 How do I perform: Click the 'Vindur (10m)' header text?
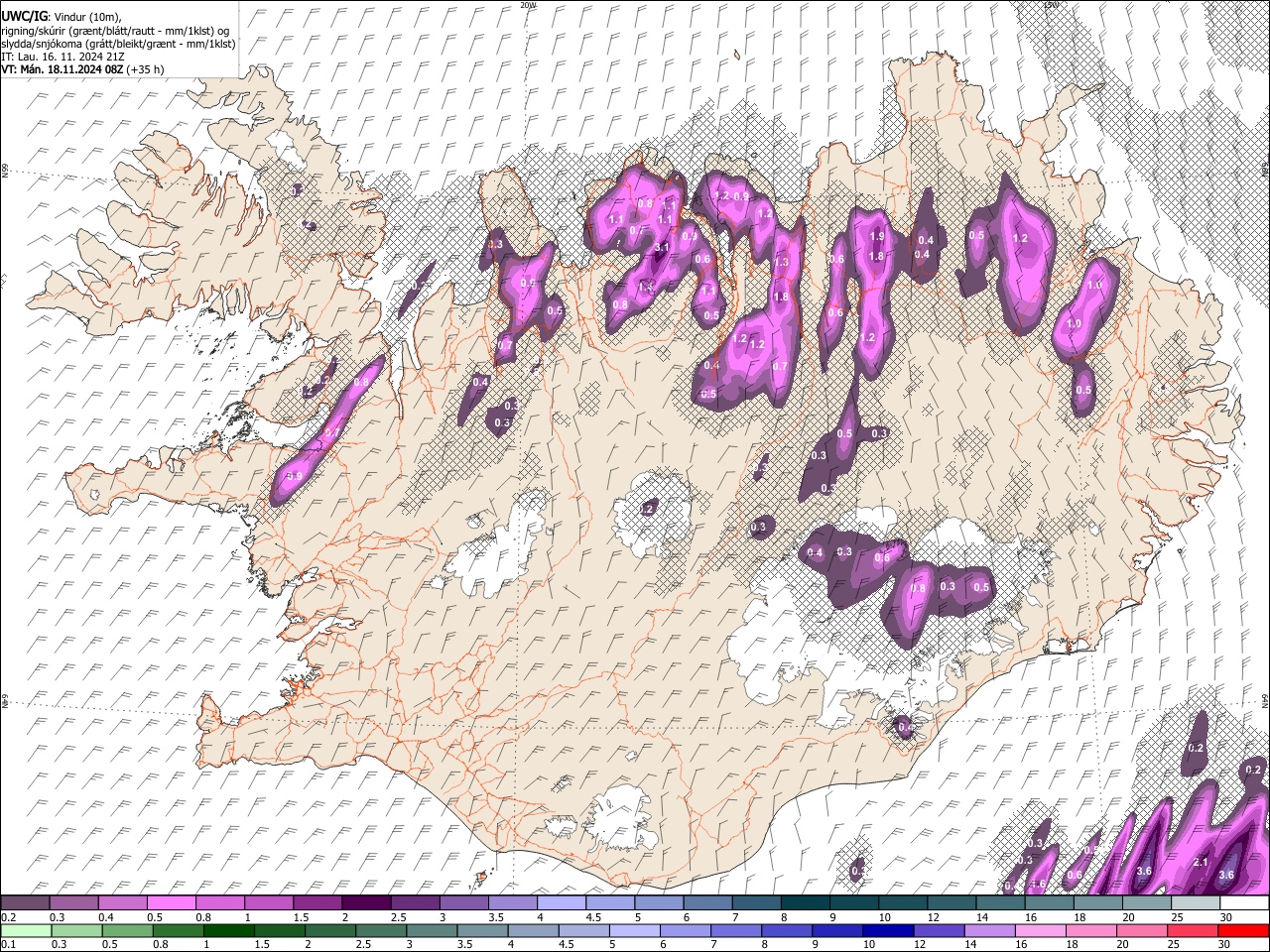[86, 17]
